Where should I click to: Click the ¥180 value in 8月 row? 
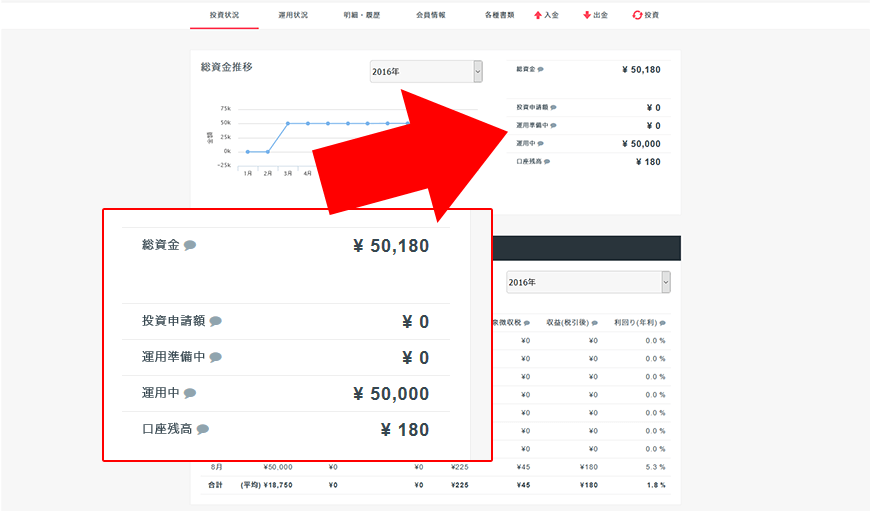point(589,467)
